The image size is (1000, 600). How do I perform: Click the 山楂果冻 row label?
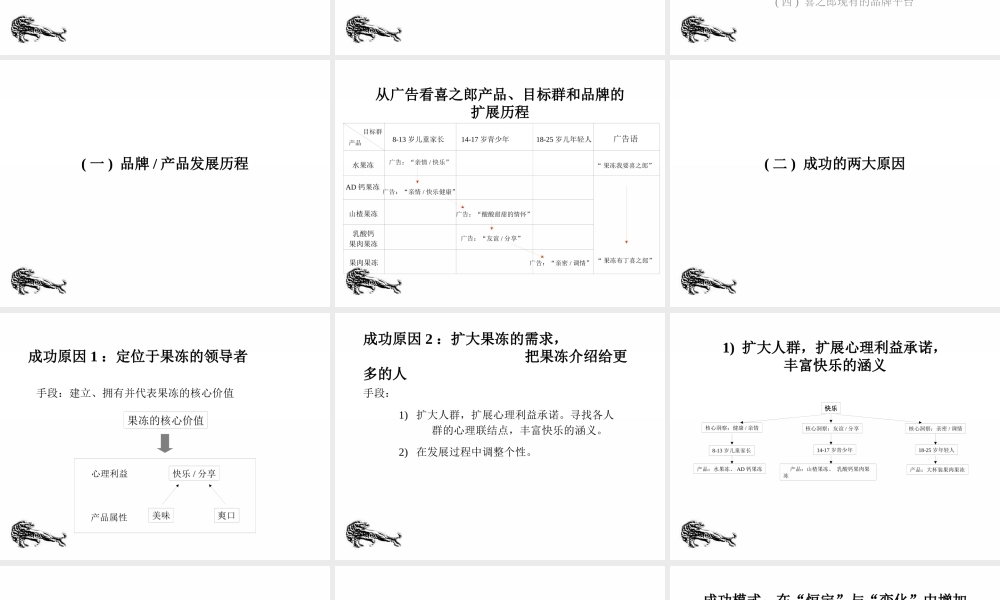(x=363, y=214)
